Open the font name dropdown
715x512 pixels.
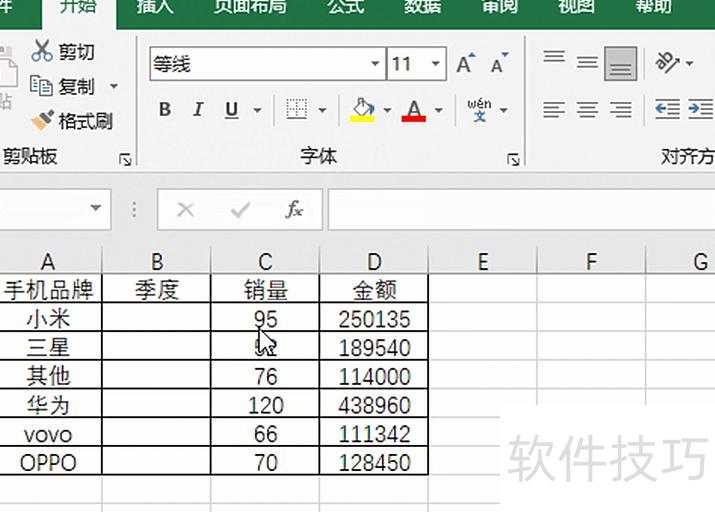click(375, 63)
